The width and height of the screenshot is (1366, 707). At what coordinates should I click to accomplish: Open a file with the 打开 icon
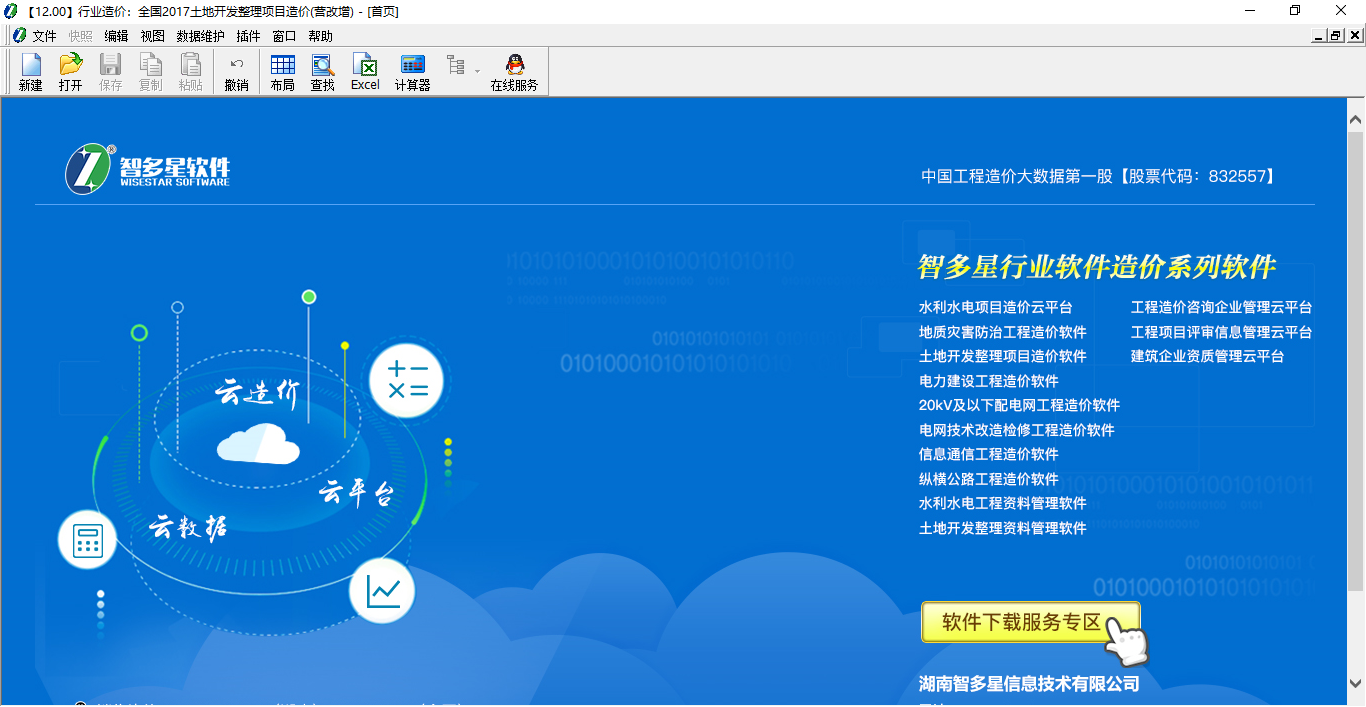tap(70, 72)
